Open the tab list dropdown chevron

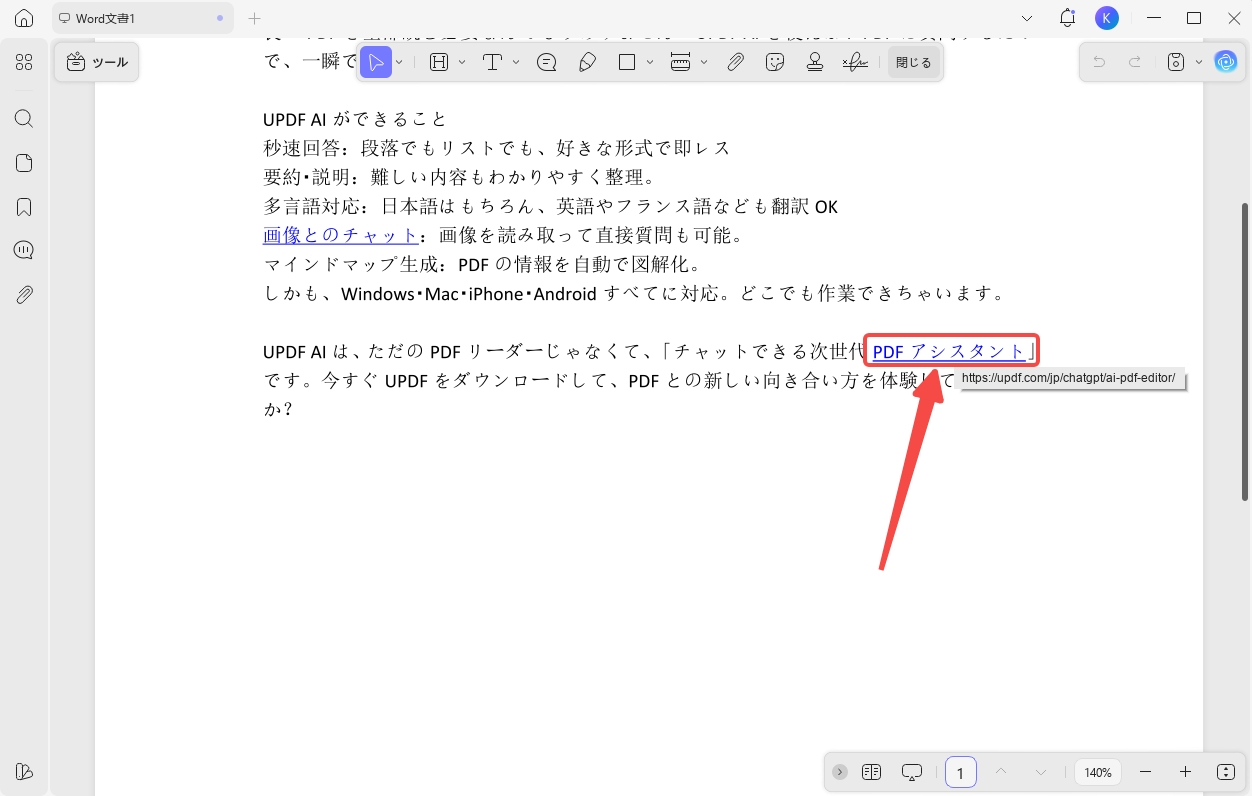[1027, 18]
